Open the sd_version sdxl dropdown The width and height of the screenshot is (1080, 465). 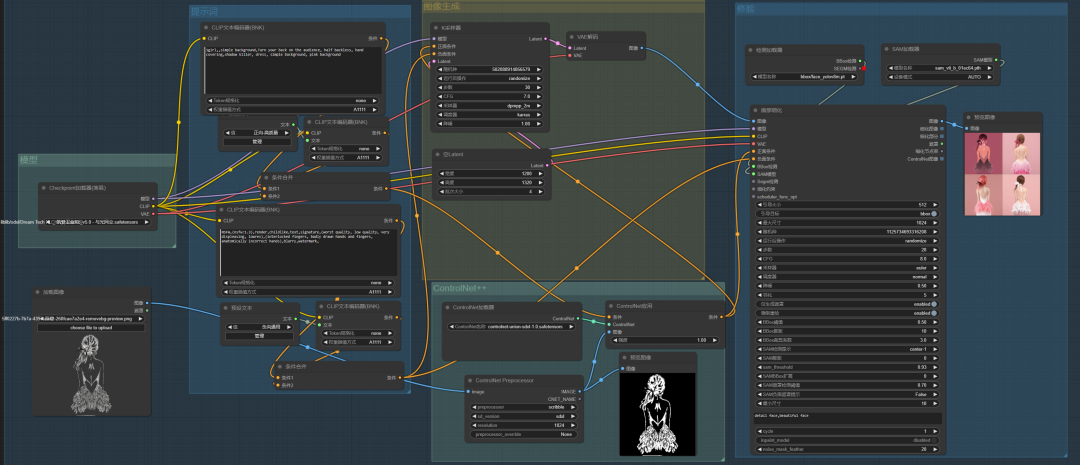[524, 416]
